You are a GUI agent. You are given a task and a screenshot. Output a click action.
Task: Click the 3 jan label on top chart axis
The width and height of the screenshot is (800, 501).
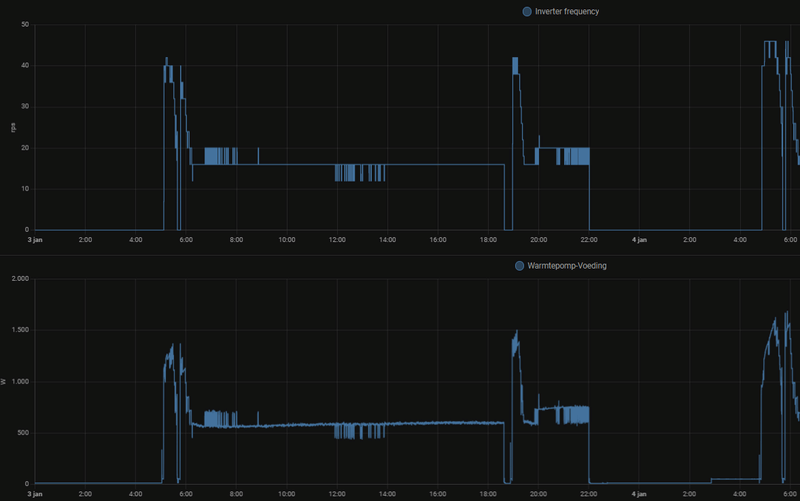[35, 240]
